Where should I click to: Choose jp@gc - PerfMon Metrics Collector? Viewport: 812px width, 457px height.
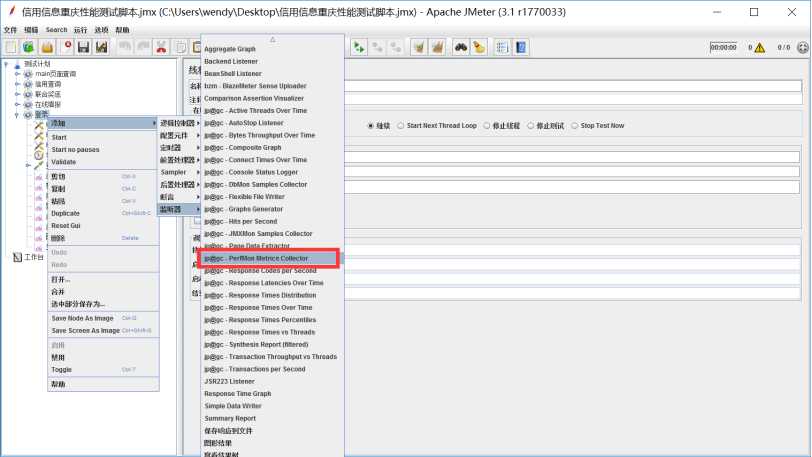(x=272, y=259)
